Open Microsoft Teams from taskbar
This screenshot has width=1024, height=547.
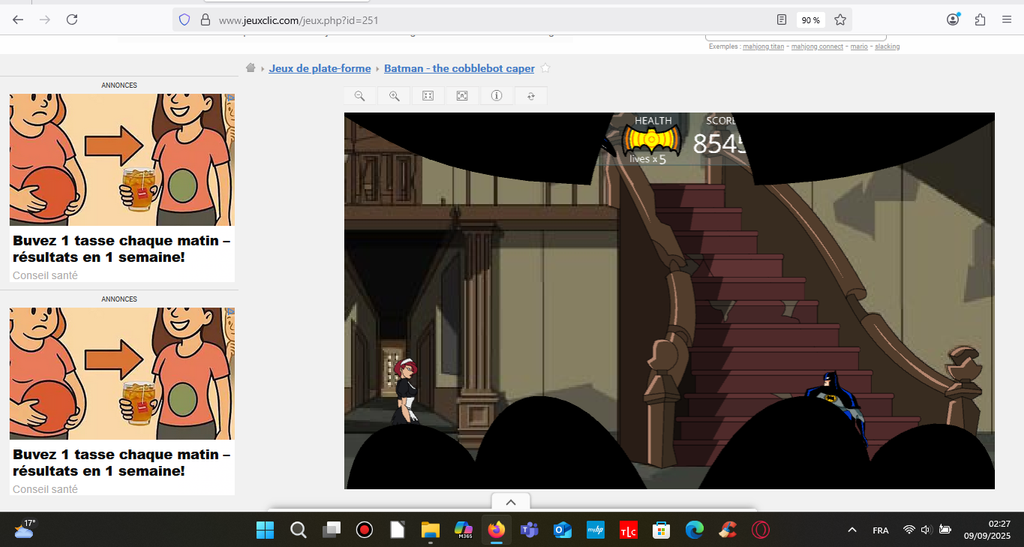528,530
